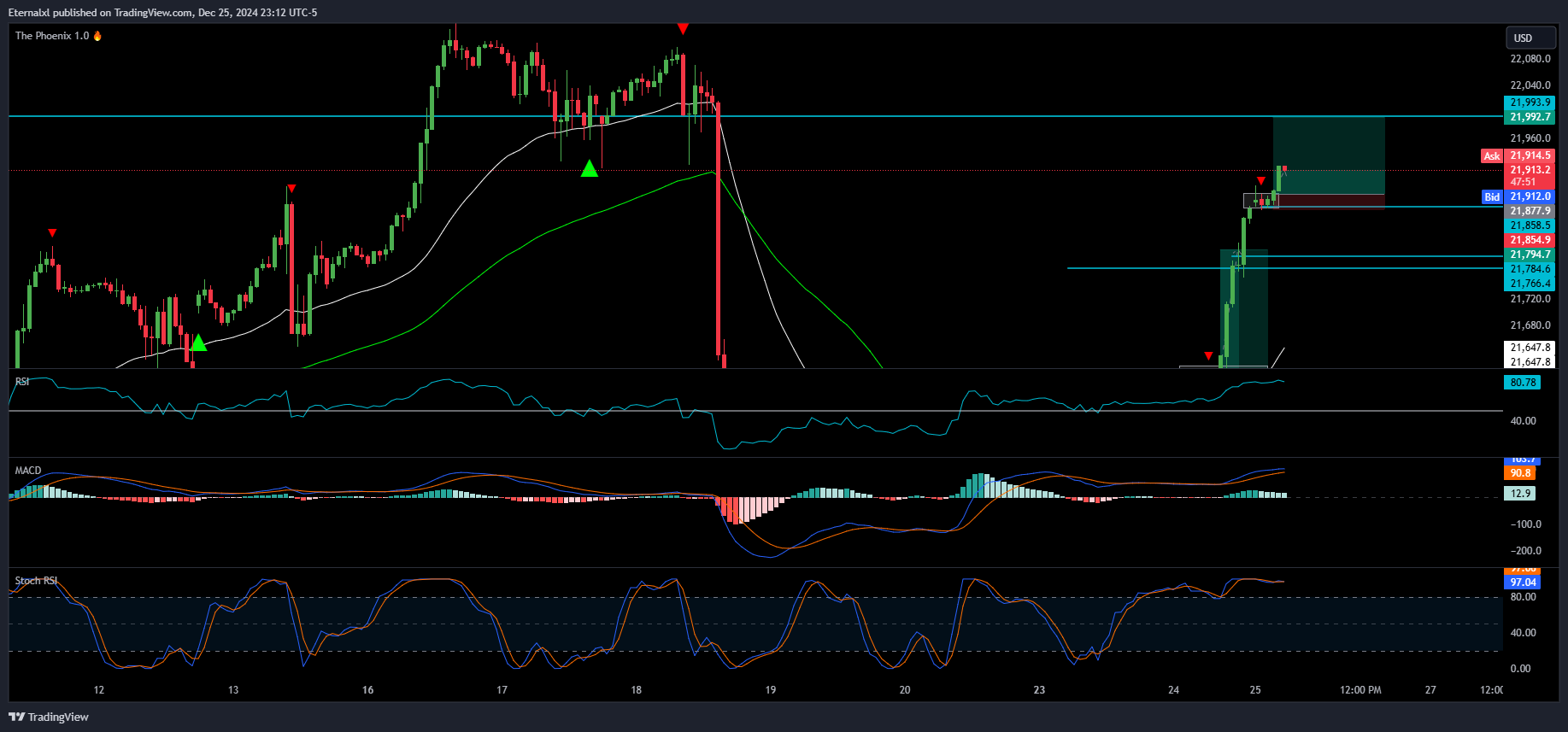Click the date 23 on the time axis
1568x732 pixels.
[x=1039, y=690]
